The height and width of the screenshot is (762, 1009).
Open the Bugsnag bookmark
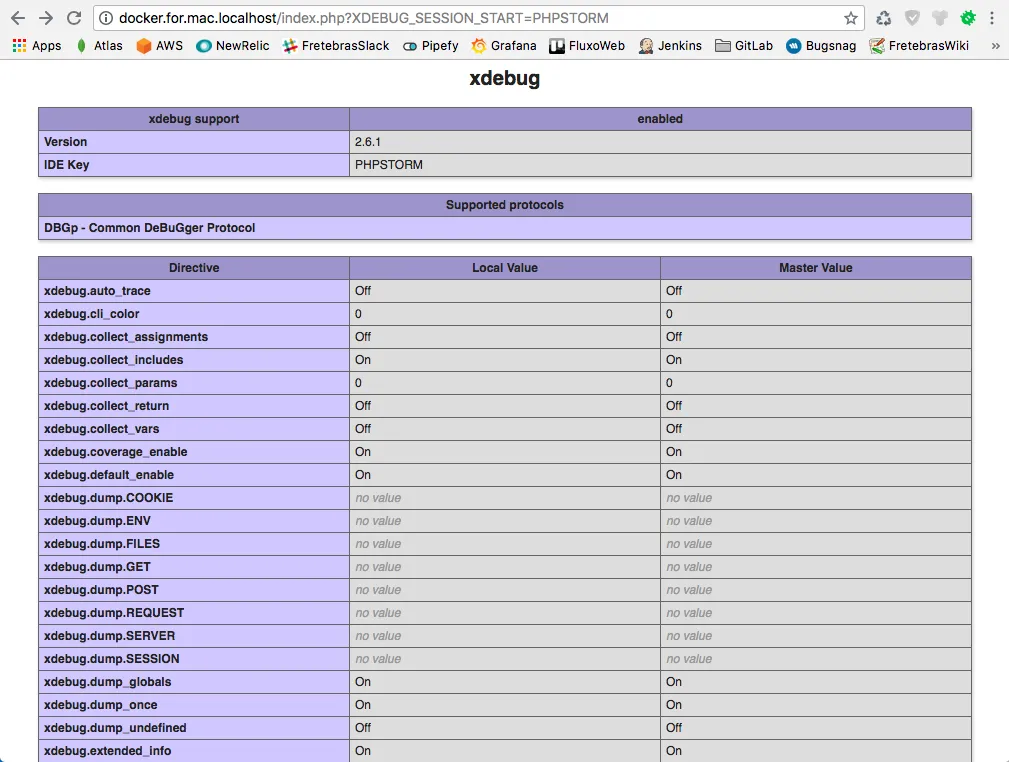coord(821,46)
